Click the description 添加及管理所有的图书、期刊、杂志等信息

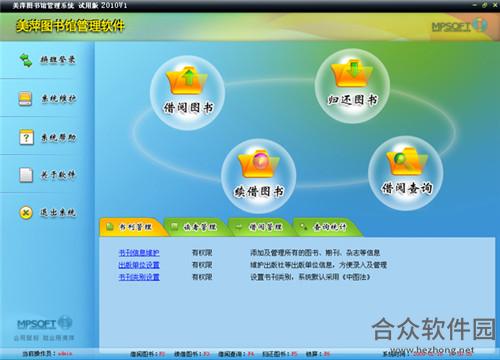[315, 253]
